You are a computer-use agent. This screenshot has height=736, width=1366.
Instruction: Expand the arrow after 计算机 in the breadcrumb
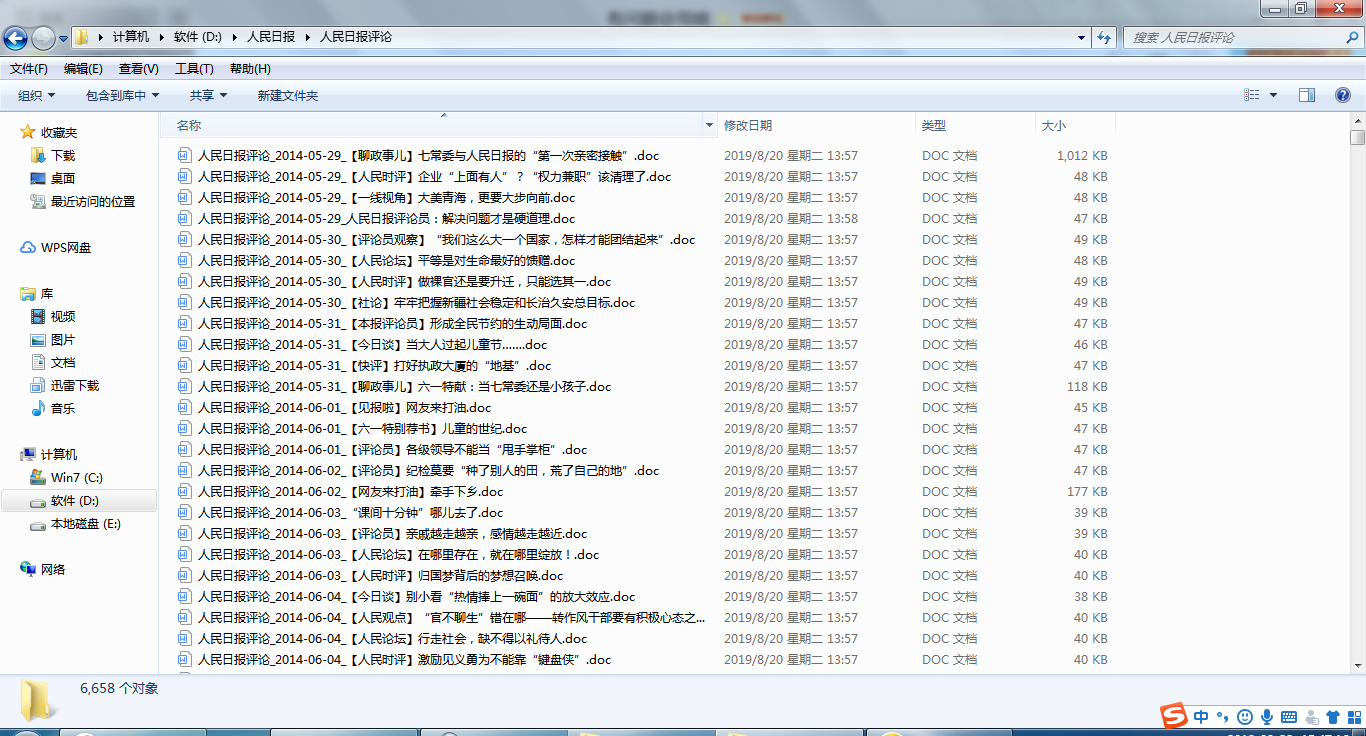(161, 37)
